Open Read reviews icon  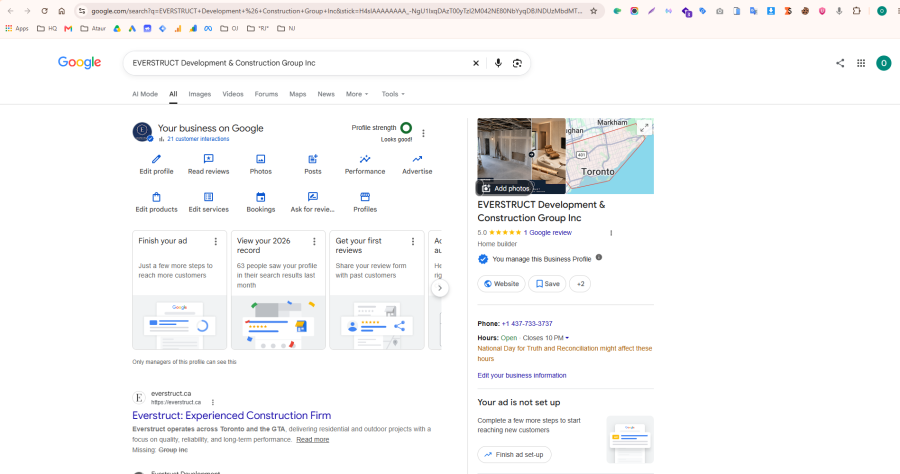click(x=208, y=159)
